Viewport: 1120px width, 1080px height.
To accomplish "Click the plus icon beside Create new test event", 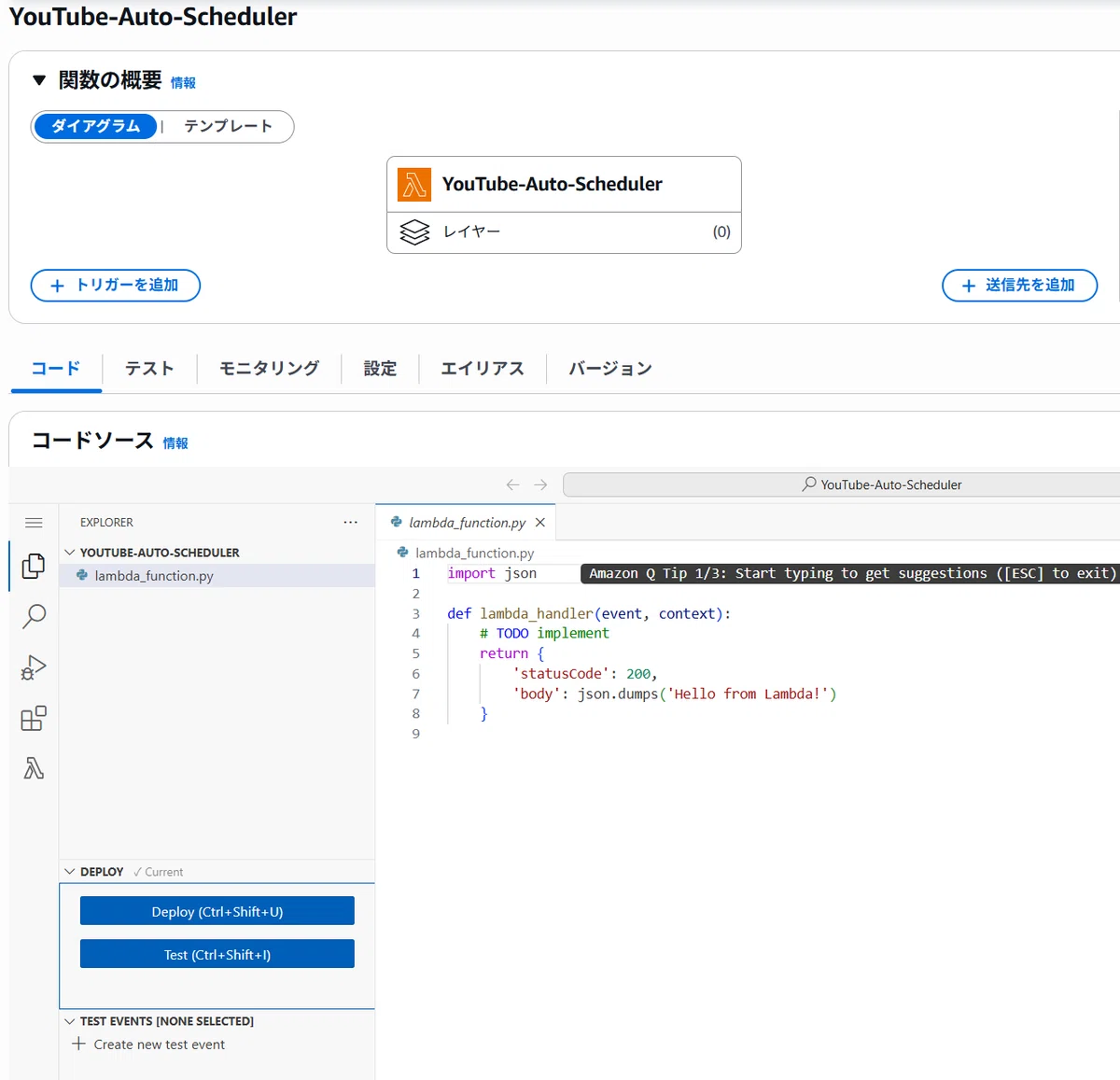I will [78, 1044].
